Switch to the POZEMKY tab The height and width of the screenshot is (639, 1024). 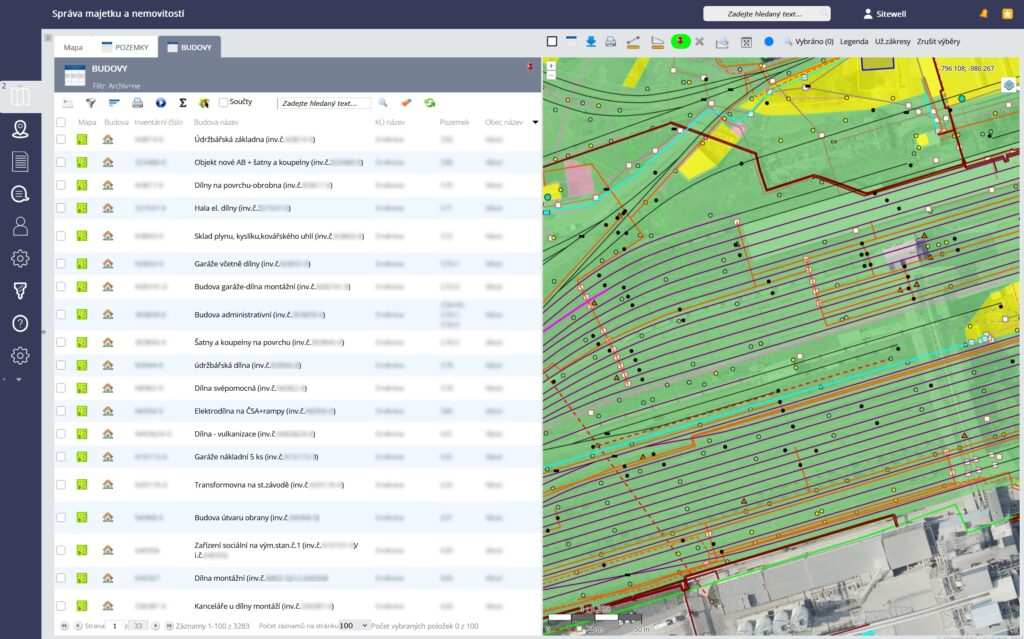[x=125, y=47]
